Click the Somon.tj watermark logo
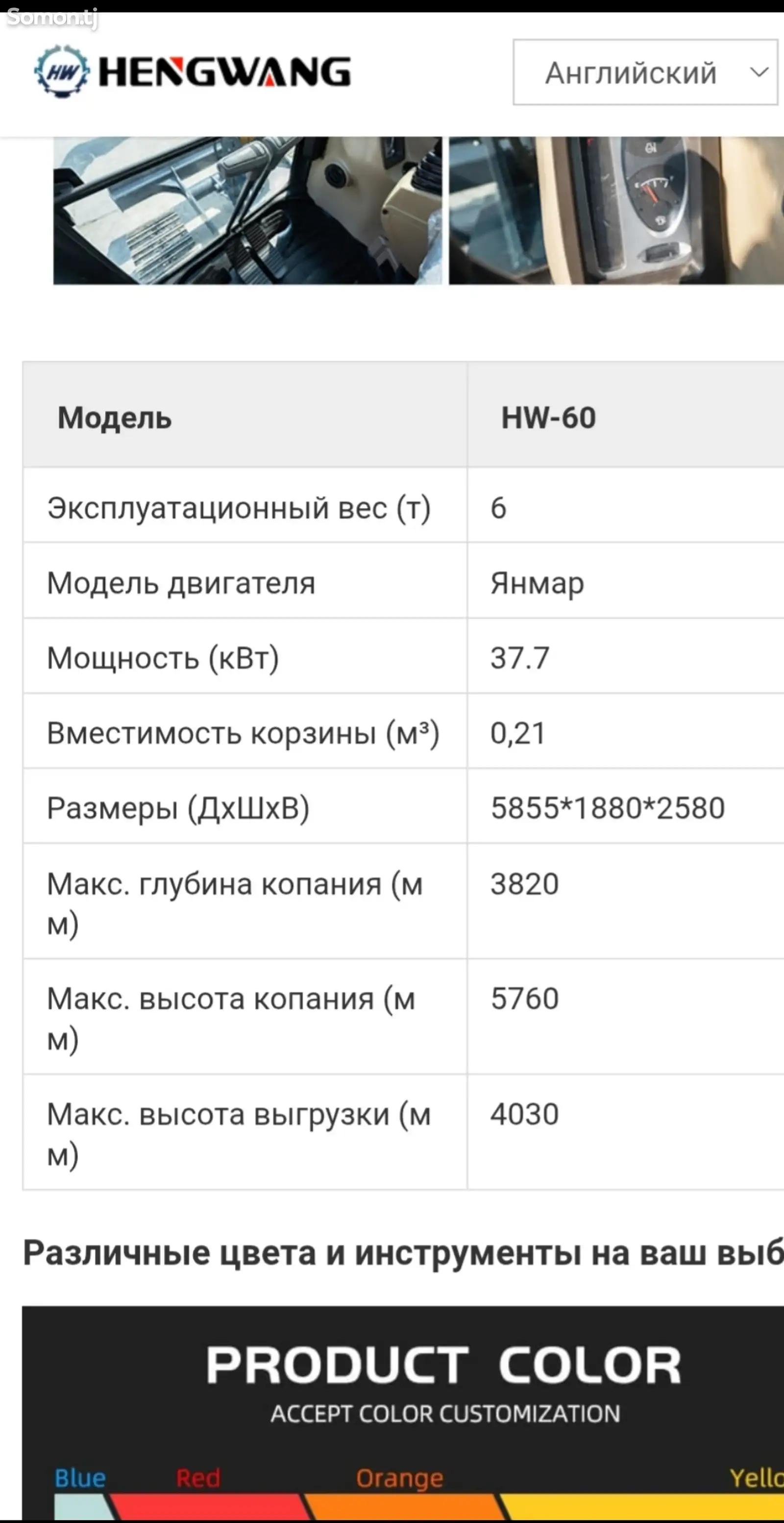This screenshot has width=784, height=1523. click(52, 17)
